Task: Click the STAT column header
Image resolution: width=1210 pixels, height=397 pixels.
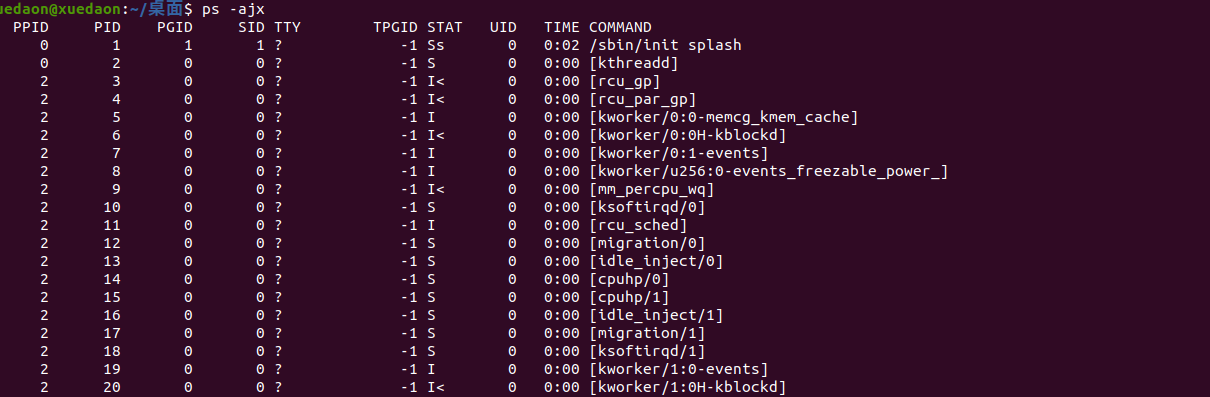Action: point(444,27)
